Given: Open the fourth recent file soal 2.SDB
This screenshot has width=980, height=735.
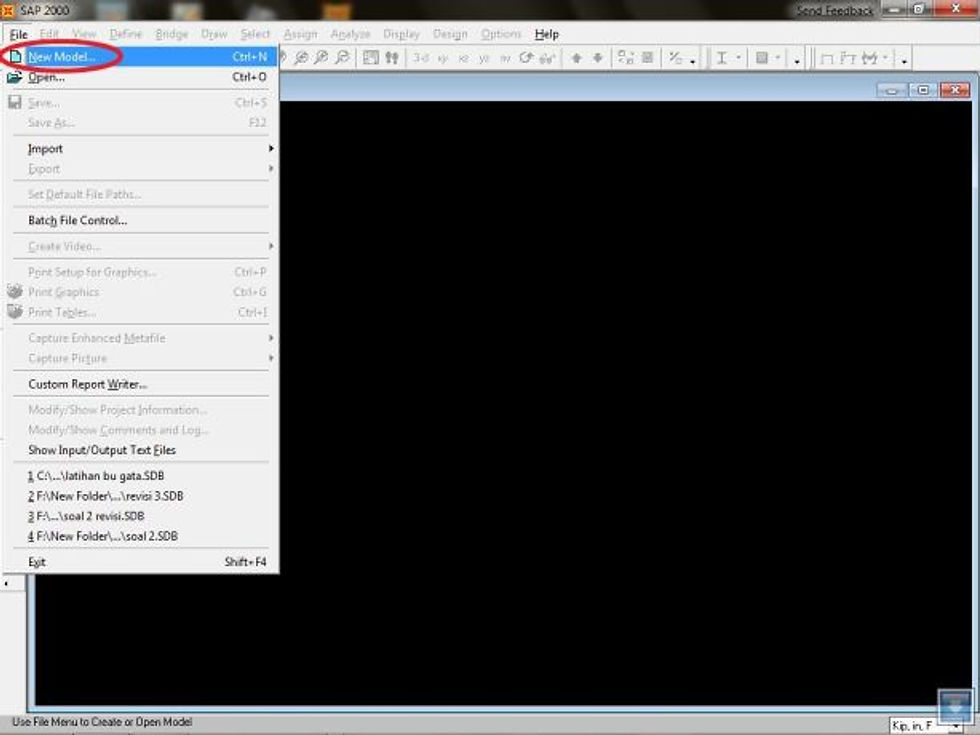Looking at the screenshot, I should pyautogui.click(x=140, y=536).
